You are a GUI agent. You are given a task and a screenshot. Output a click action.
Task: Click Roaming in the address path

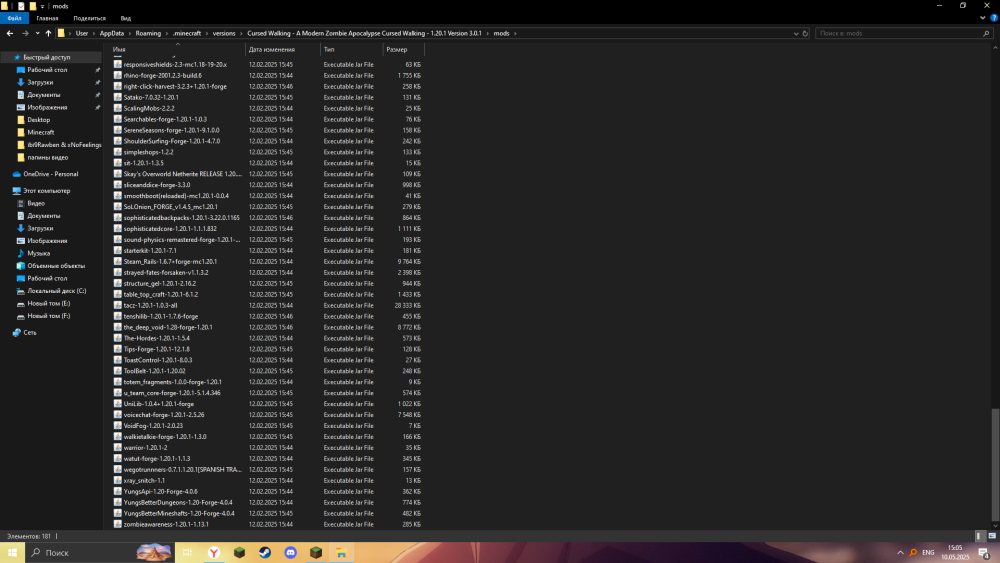tap(148, 33)
